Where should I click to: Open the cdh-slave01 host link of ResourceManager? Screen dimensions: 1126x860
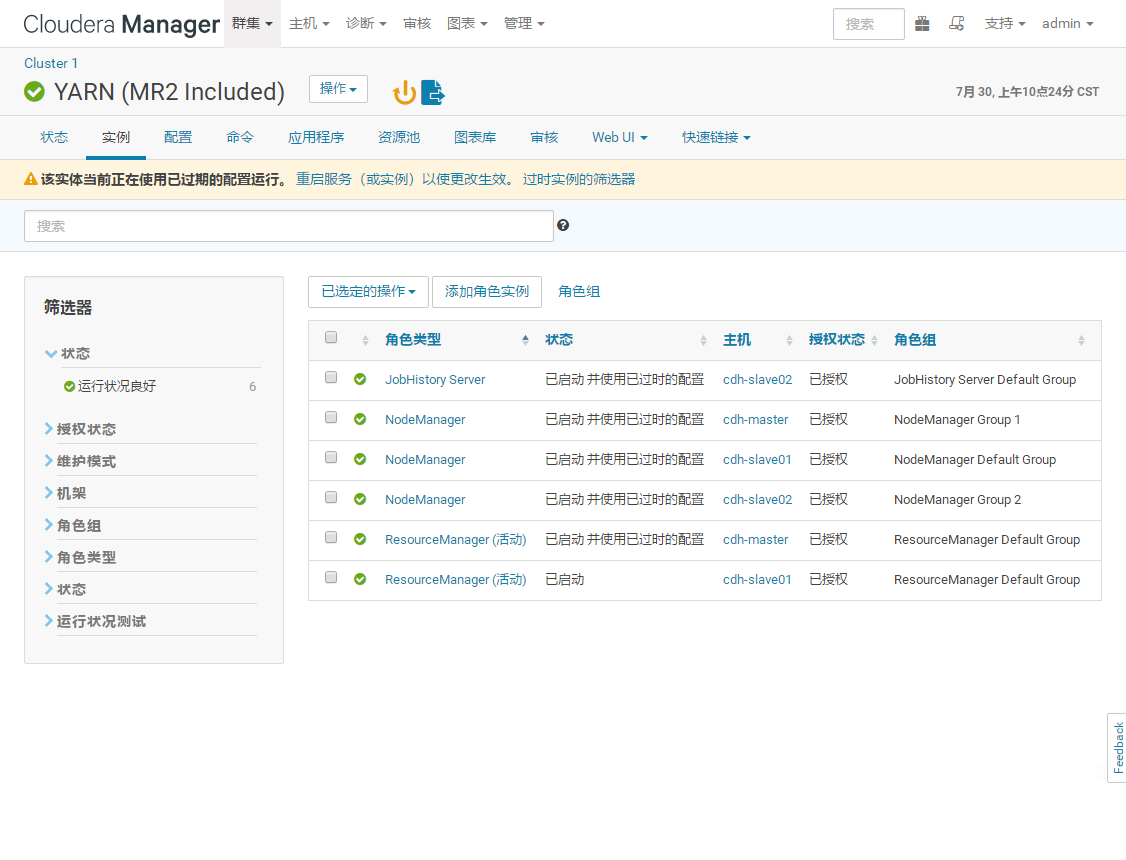pyautogui.click(x=757, y=579)
